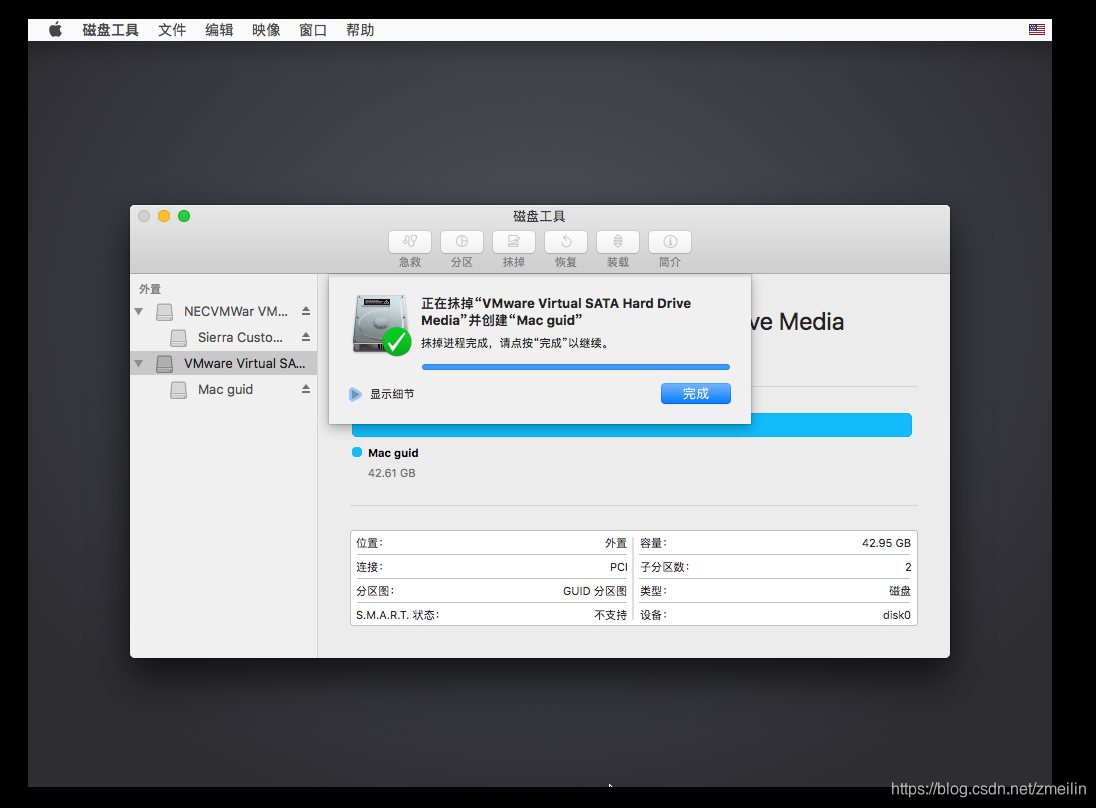
Task: Select Mac guid volume in sidebar
Action: (x=224, y=389)
